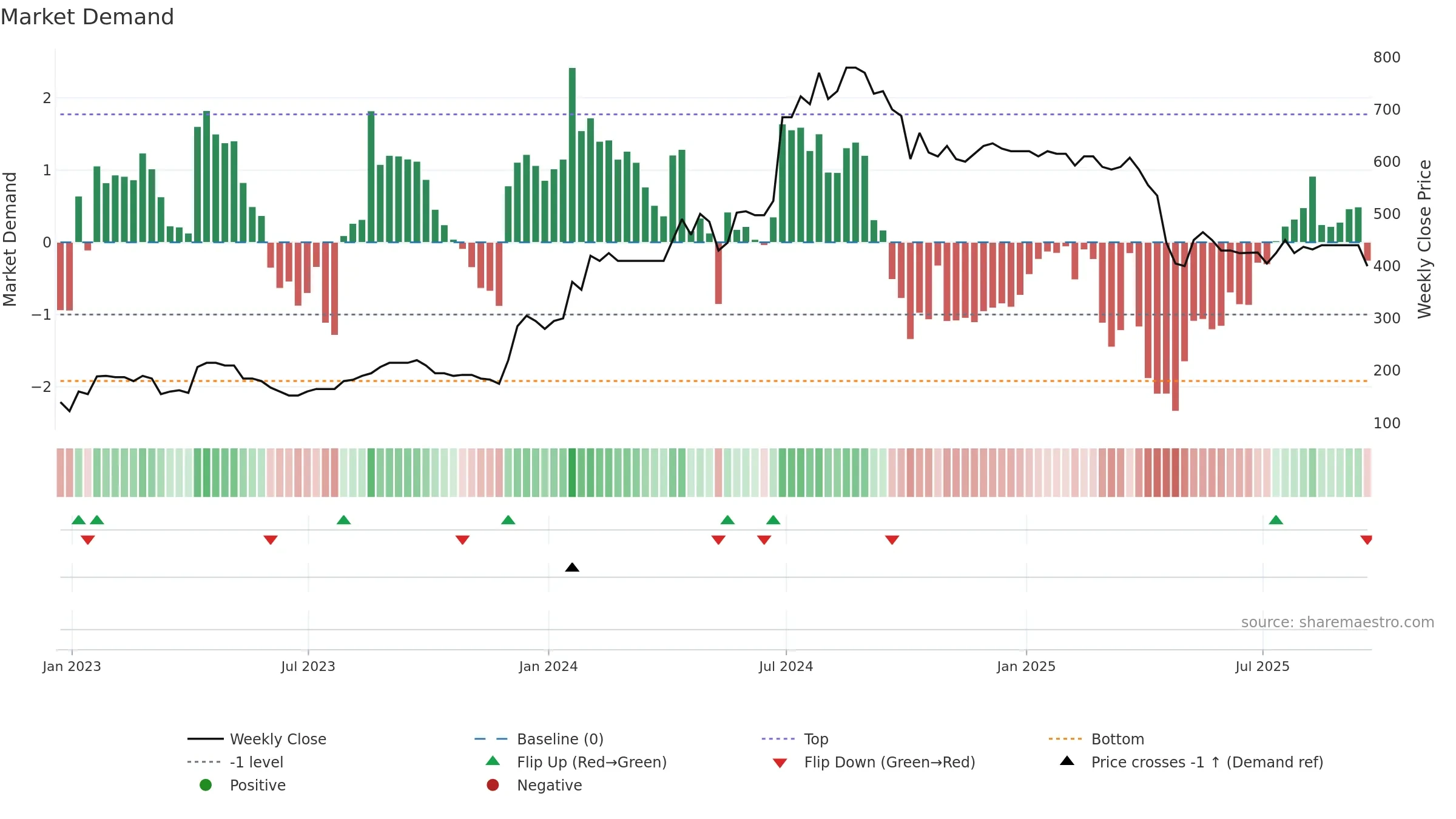Click the 100 price axis label
1456x819 pixels.
(x=1387, y=423)
